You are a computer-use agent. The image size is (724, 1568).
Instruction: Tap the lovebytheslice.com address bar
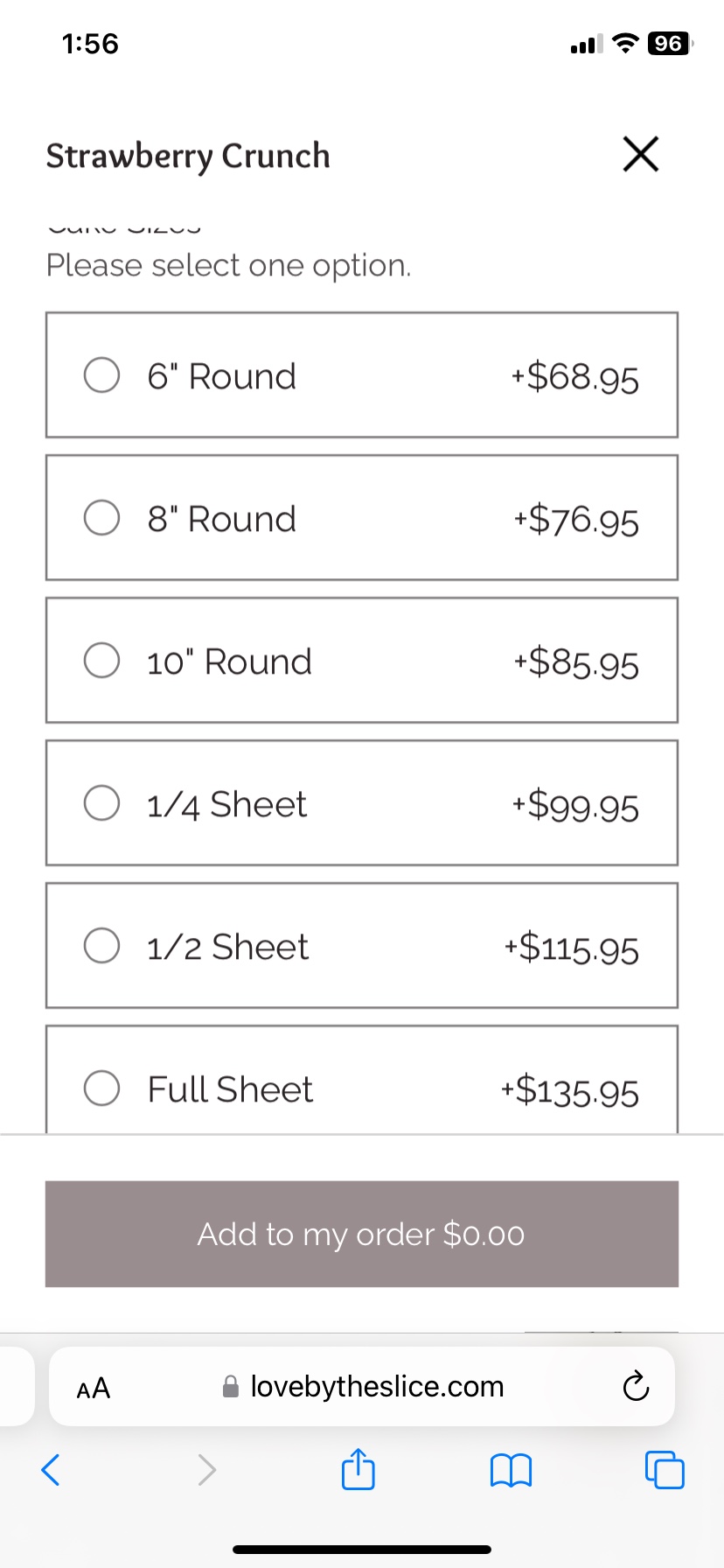(x=376, y=1387)
